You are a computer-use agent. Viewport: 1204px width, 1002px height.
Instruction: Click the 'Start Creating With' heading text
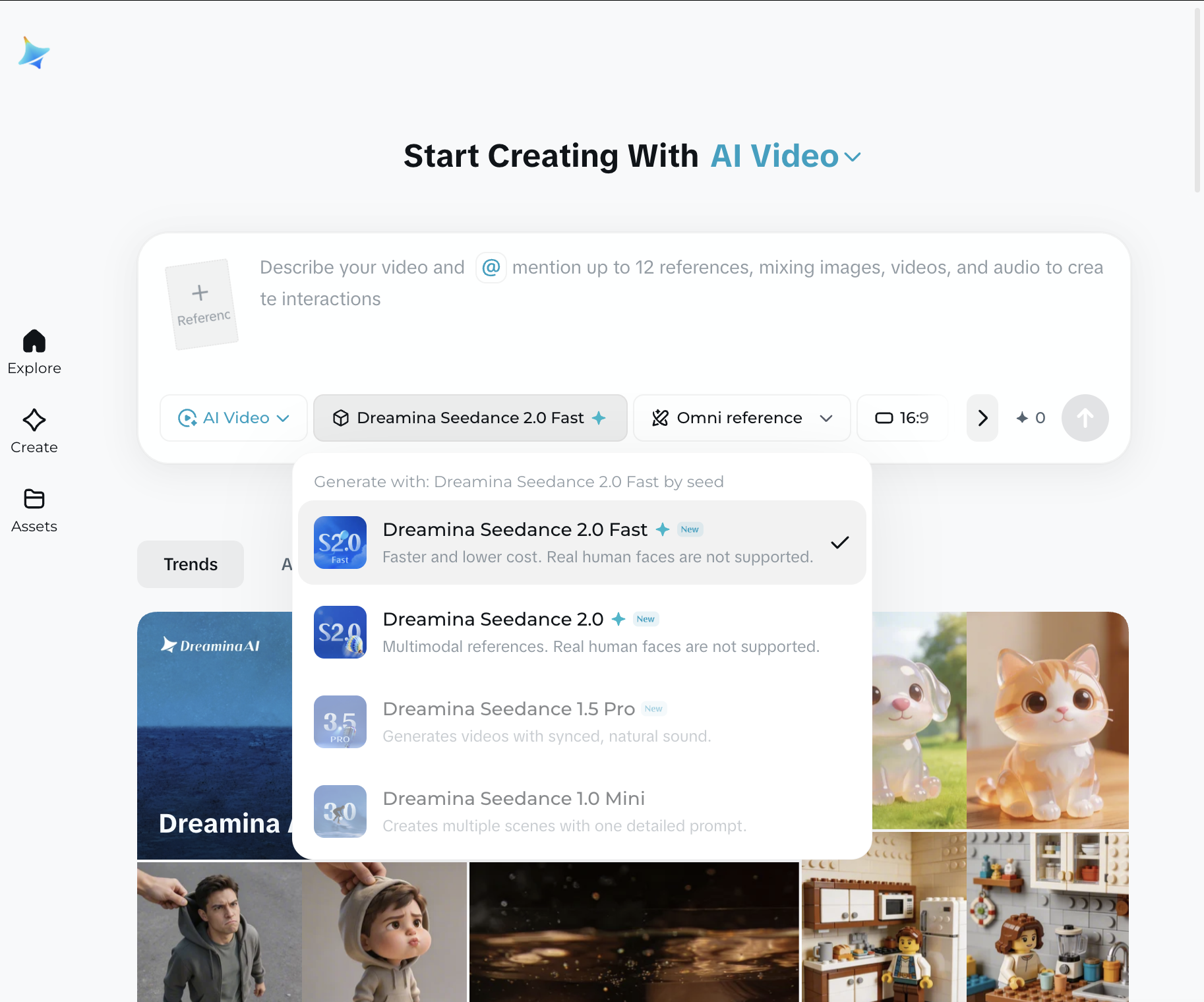[551, 156]
